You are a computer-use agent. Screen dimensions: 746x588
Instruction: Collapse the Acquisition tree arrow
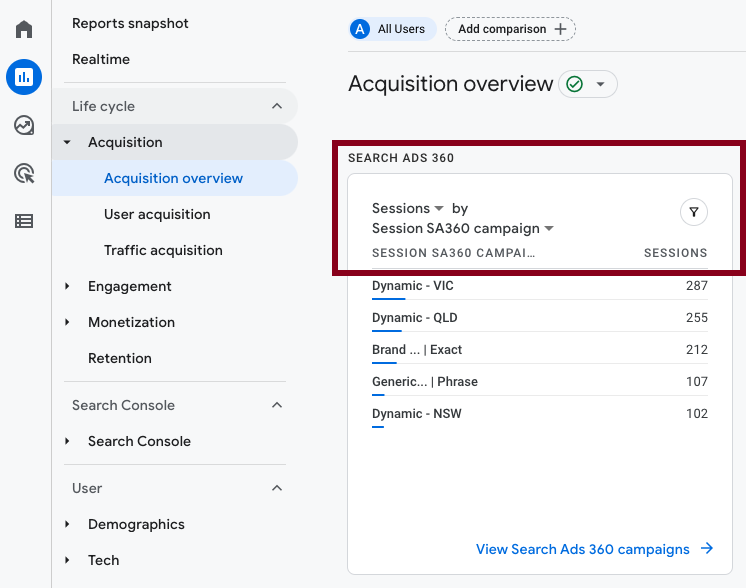pyautogui.click(x=67, y=142)
